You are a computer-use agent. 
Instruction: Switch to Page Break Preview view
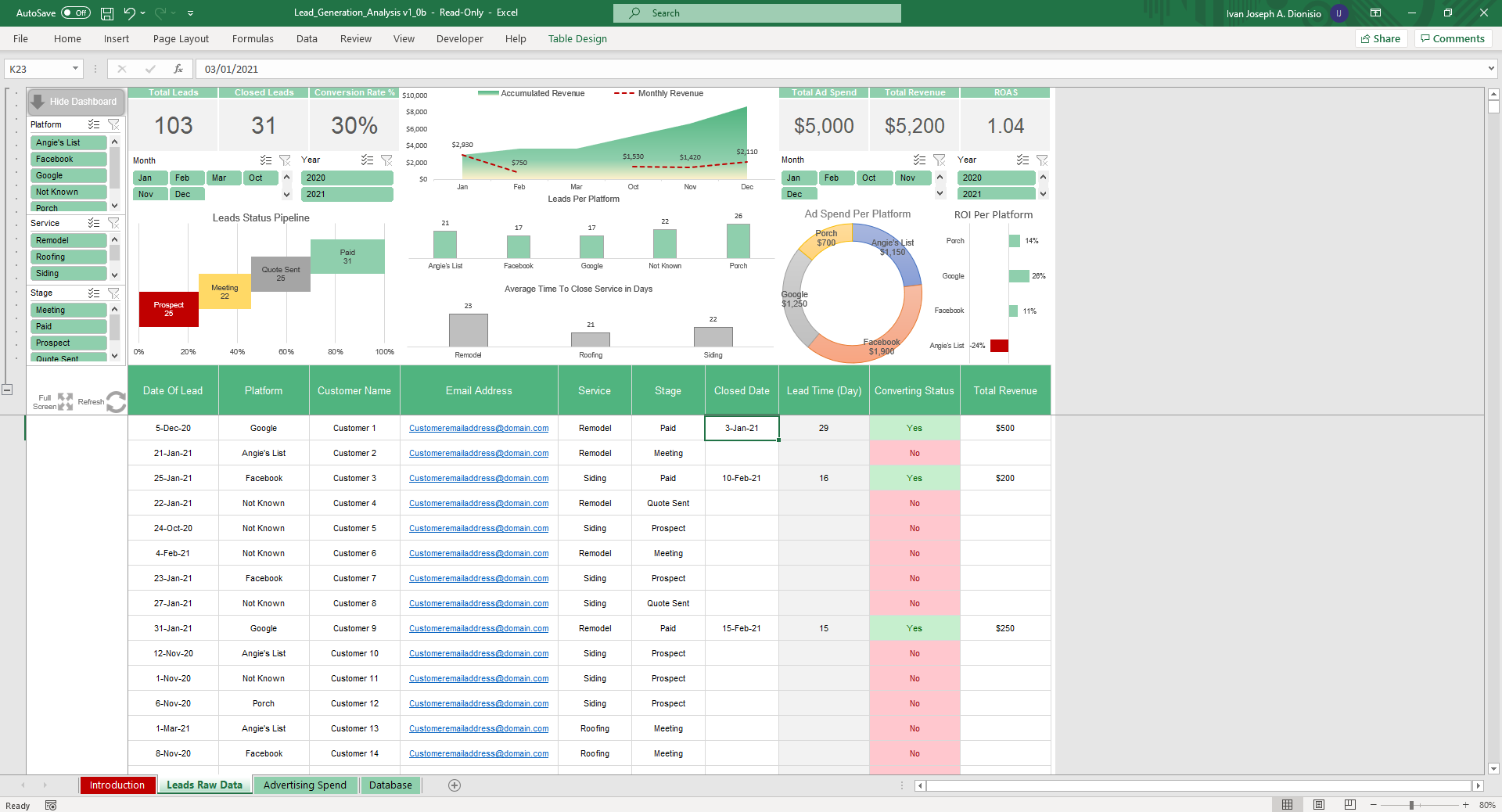click(1349, 805)
